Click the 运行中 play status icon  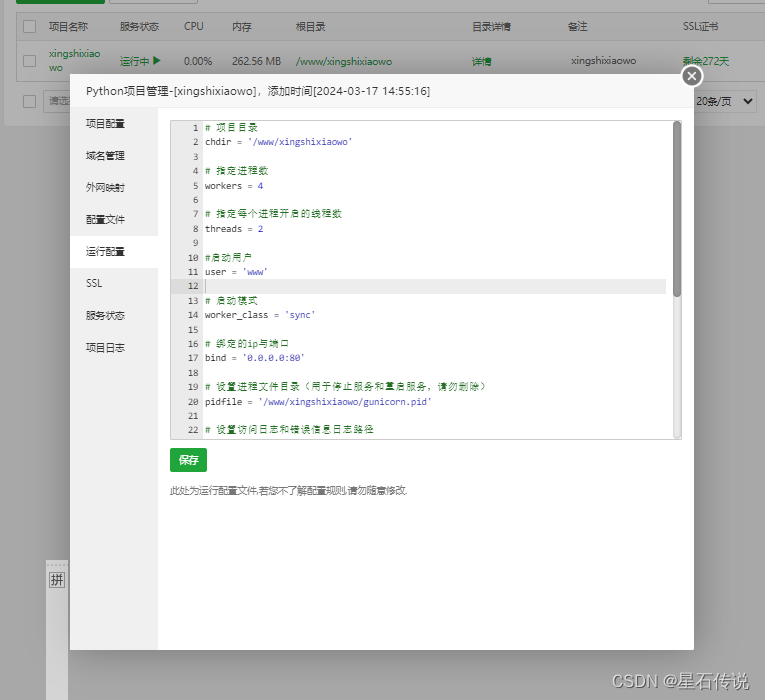tap(157, 60)
